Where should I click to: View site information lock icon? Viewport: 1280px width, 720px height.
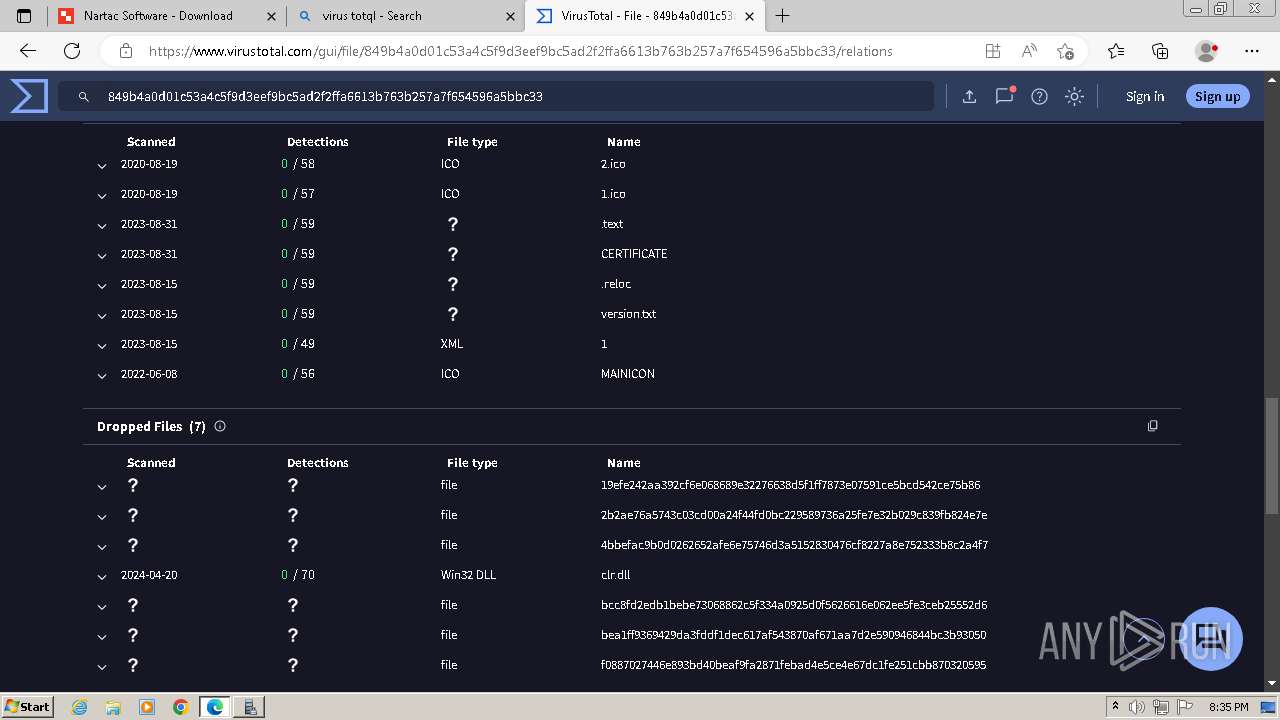tap(126, 51)
